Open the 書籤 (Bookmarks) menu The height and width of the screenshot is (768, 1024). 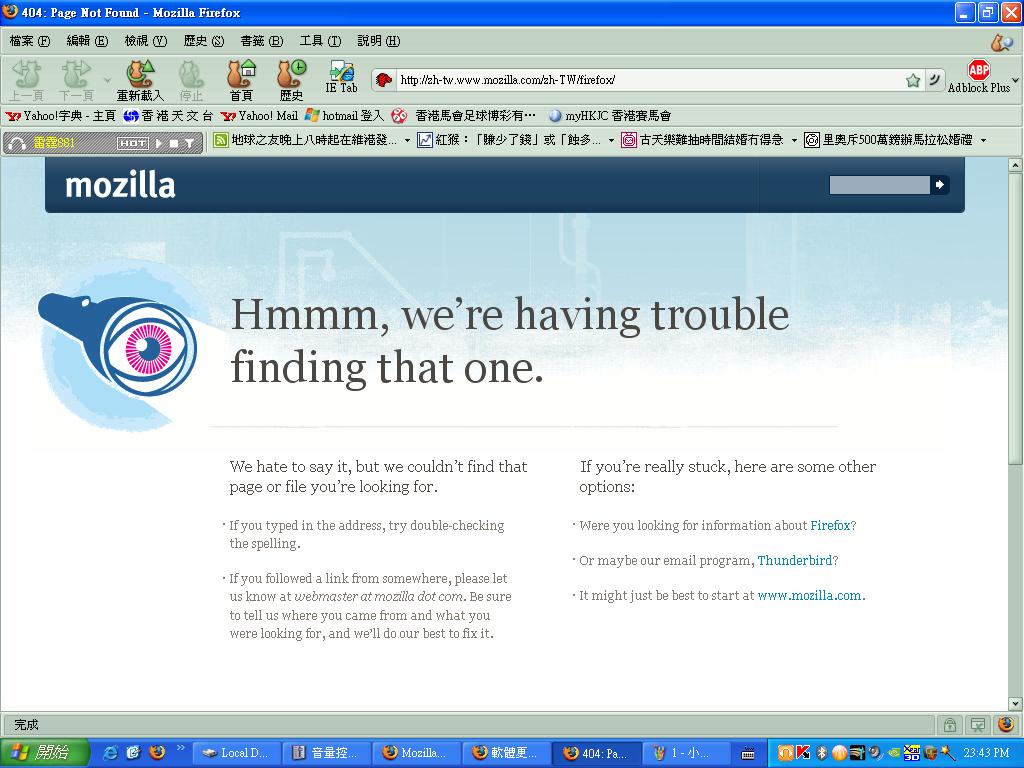pyautogui.click(x=262, y=41)
